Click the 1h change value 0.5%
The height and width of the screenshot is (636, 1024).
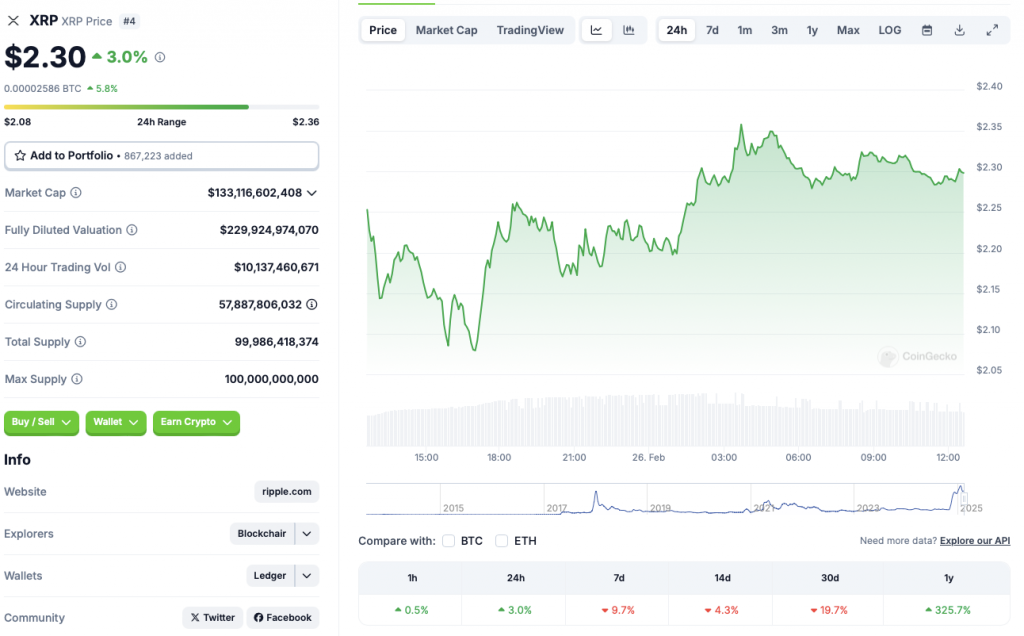412,610
